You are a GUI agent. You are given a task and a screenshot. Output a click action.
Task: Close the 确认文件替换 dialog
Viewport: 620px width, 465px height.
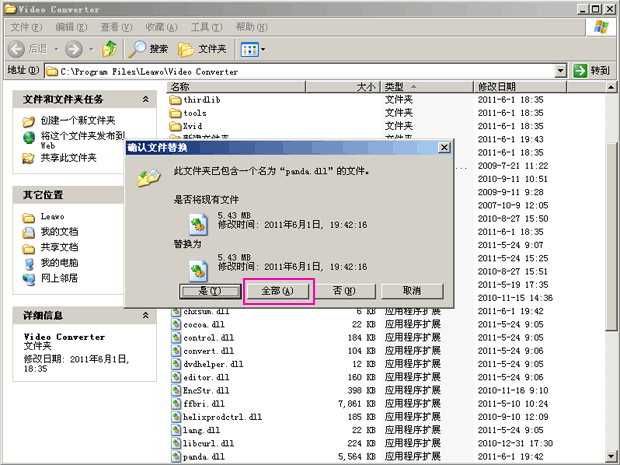(x=444, y=147)
